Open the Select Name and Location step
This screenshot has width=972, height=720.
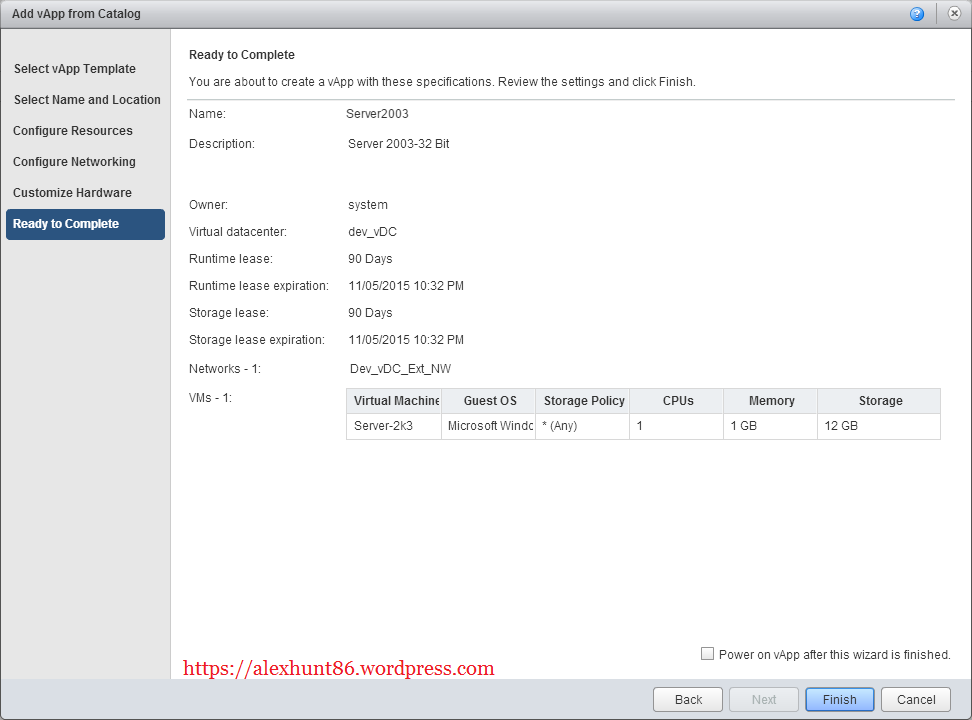click(87, 100)
